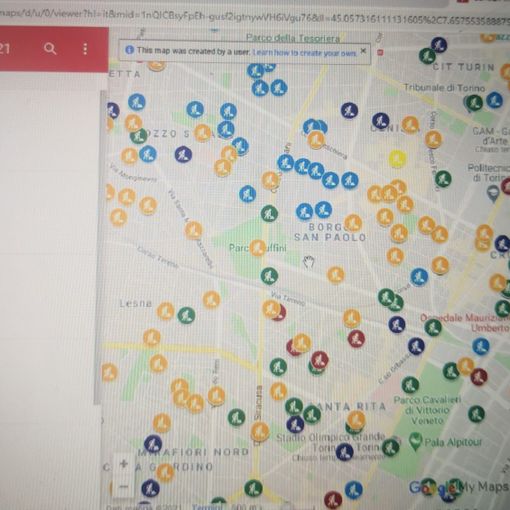Select the orange marker on Parco Ruffini
This screenshot has height=510, width=510.
point(257,248)
